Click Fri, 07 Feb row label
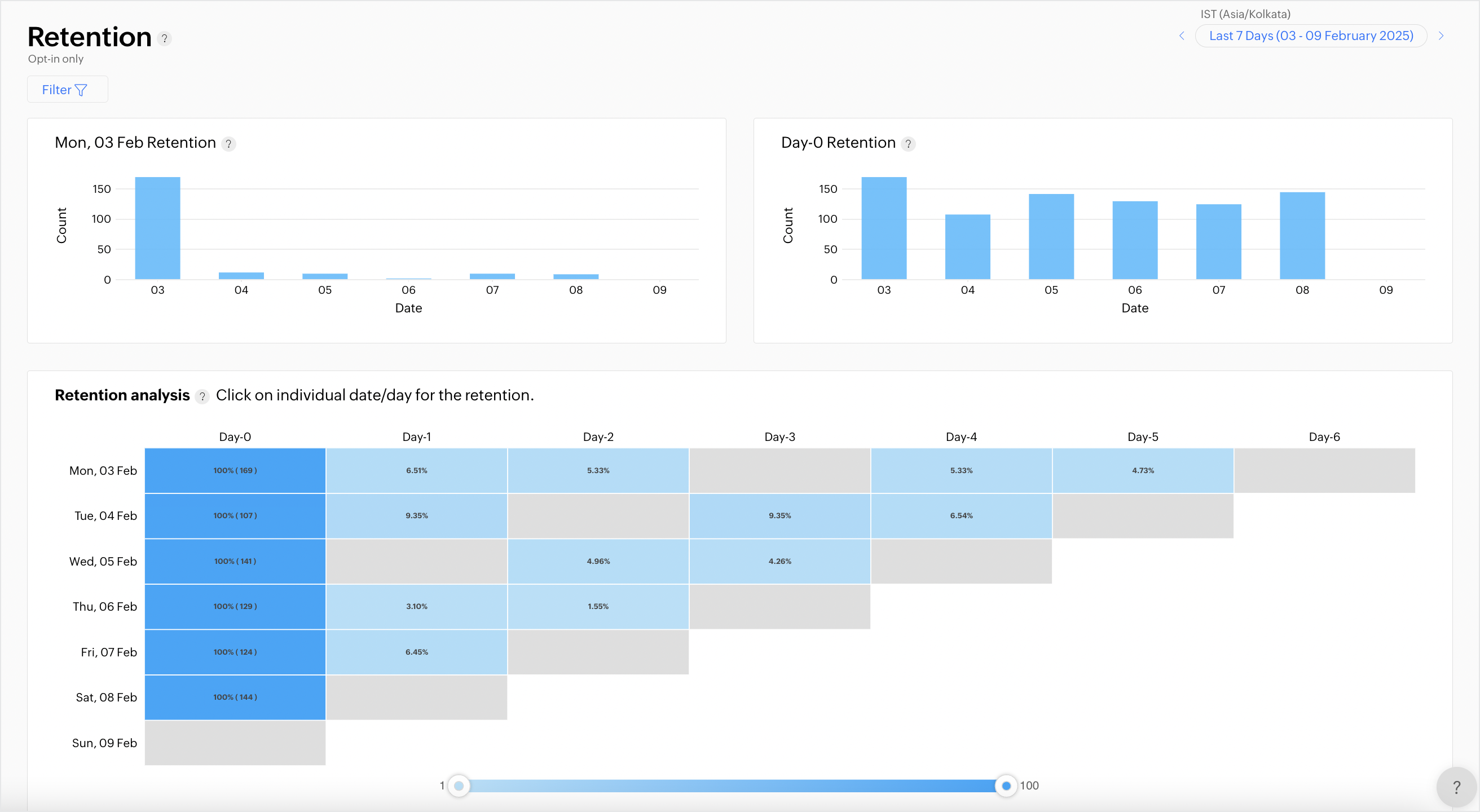This screenshot has width=1480, height=812. pyautogui.click(x=109, y=652)
